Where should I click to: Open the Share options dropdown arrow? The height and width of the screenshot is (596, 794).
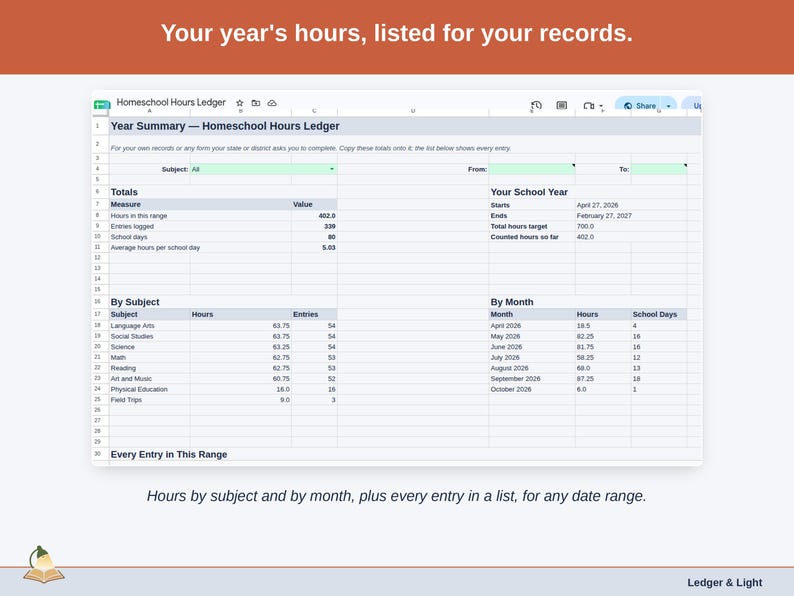(x=668, y=106)
